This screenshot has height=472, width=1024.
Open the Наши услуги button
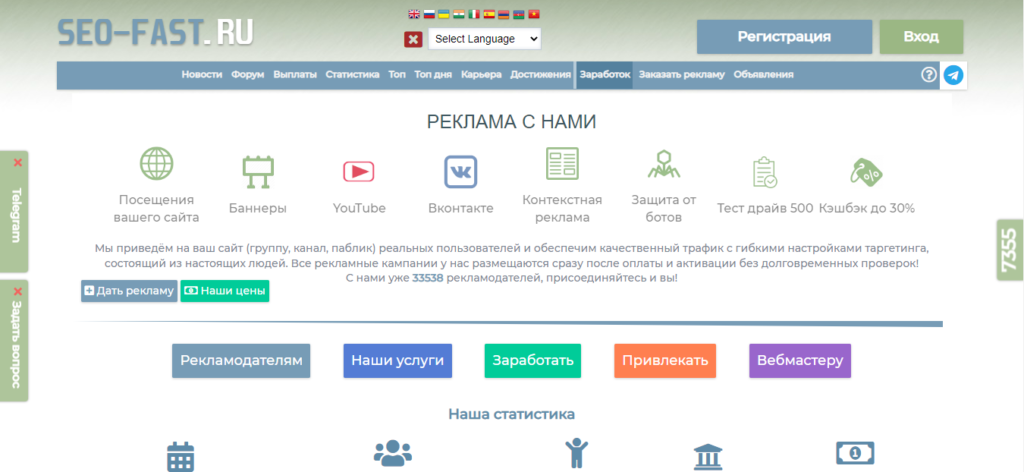pos(398,361)
